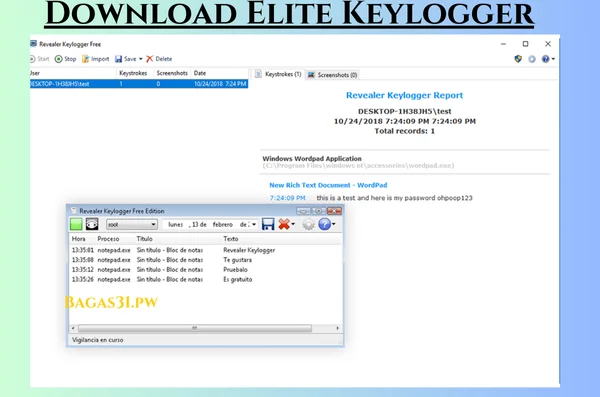Select the 13:35:12 log row

pos(205,270)
